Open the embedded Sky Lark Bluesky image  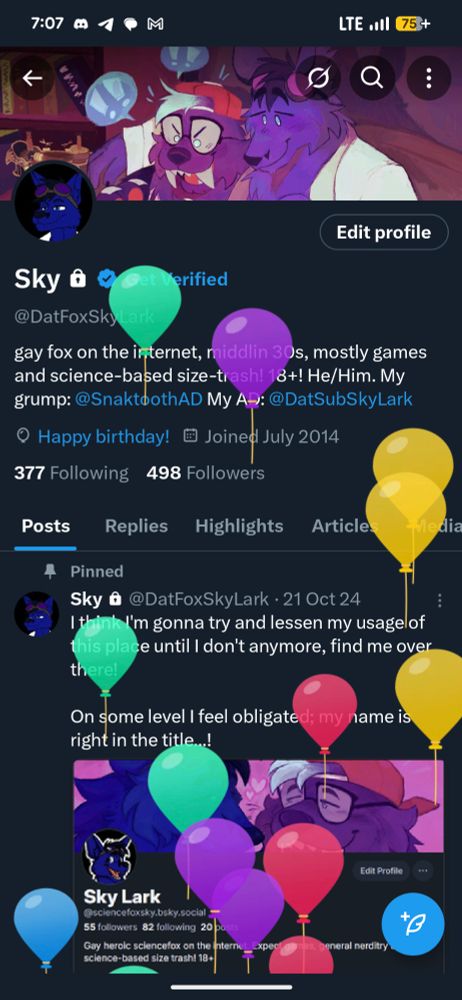258,866
